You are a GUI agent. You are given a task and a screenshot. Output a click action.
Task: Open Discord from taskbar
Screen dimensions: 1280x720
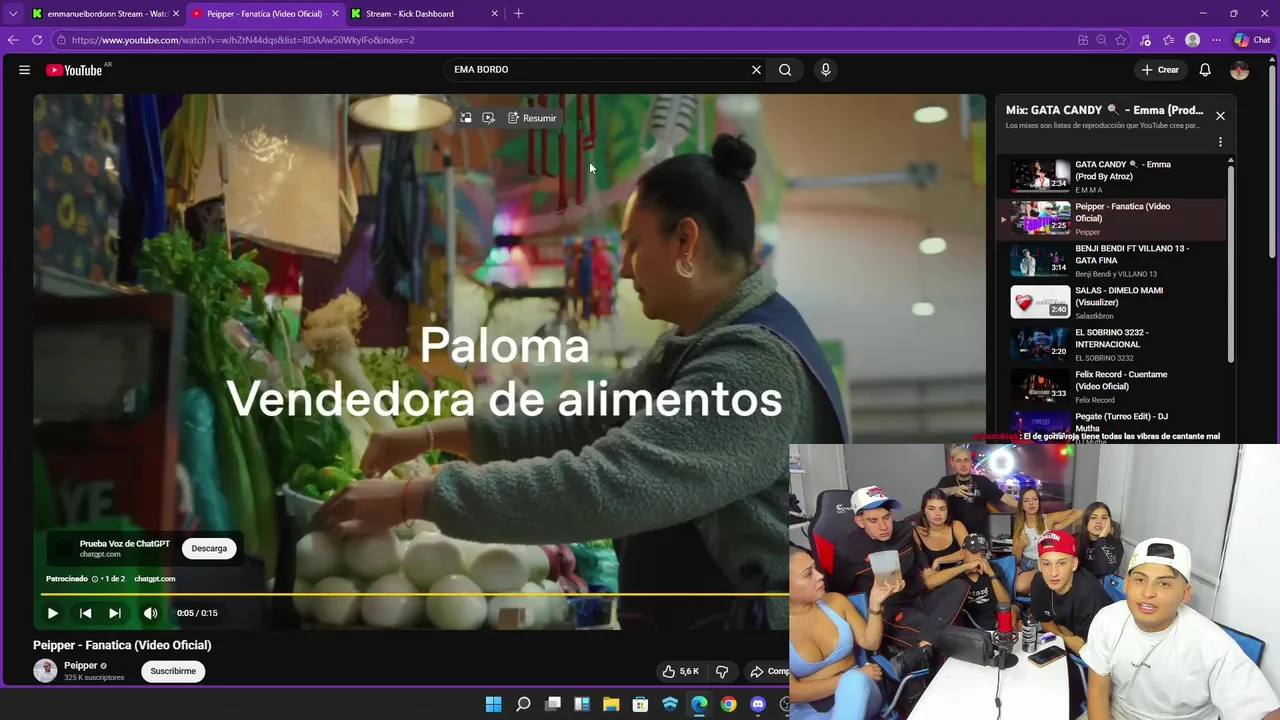(x=758, y=704)
